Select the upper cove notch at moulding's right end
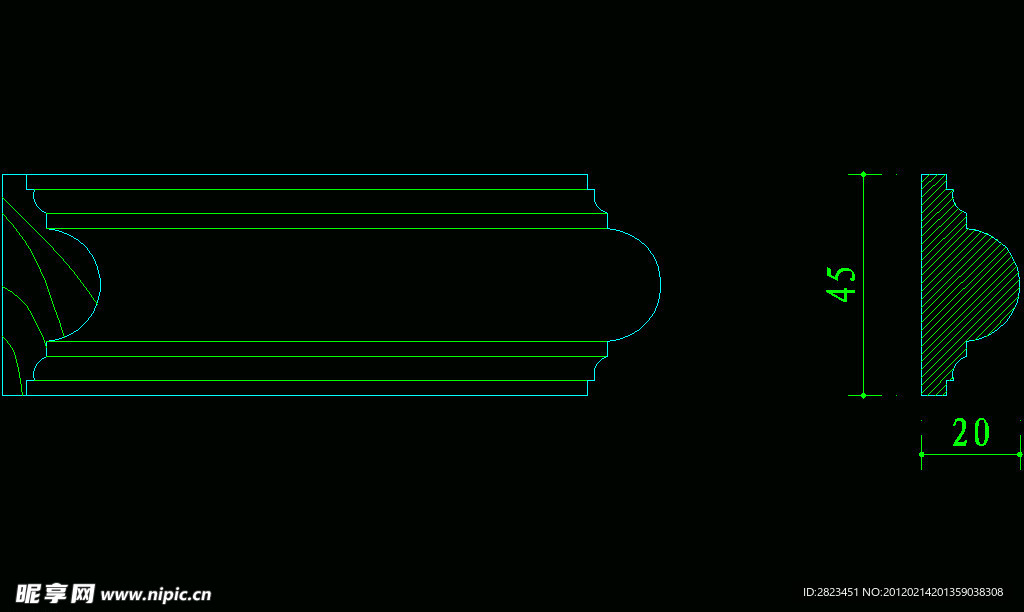Viewport: 1024px width, 612px height. tap(598, 204)
